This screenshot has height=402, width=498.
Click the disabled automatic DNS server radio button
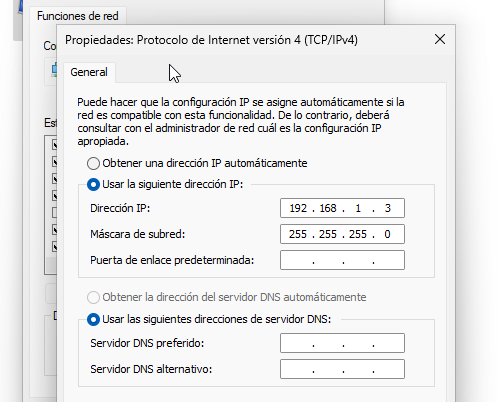tap(93, 297)
